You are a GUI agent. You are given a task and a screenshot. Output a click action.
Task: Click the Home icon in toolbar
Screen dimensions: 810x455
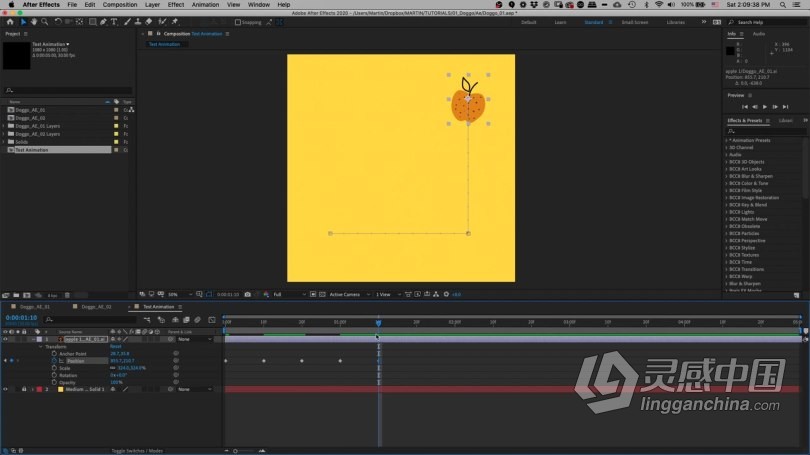tap(10, 22)
